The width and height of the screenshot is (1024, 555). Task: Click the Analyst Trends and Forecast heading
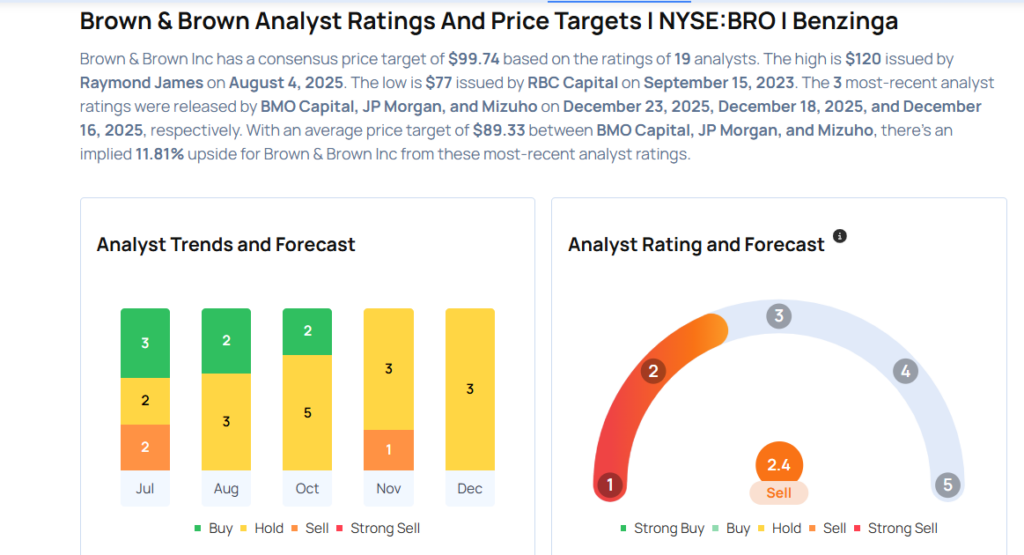tap(226, 245)
